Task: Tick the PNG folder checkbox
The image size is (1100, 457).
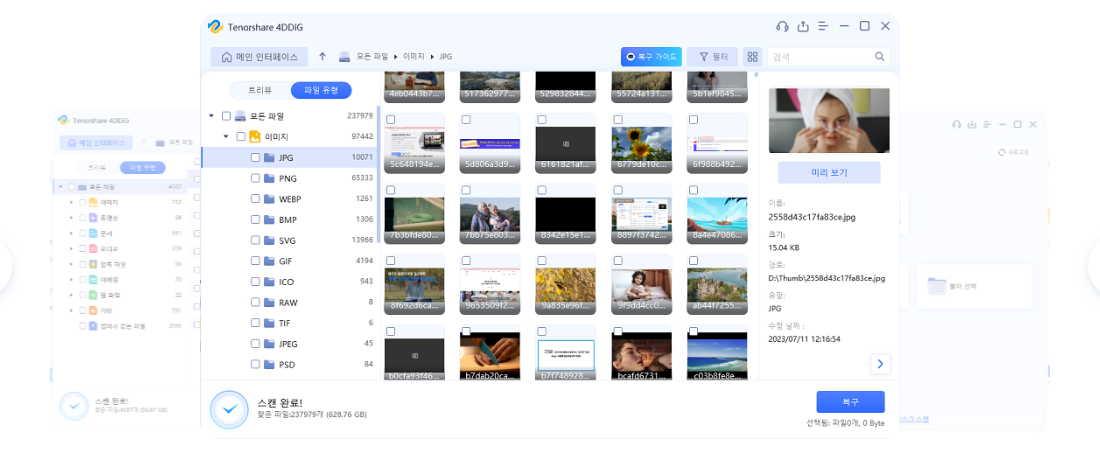Action: click(x=255, y=178)
